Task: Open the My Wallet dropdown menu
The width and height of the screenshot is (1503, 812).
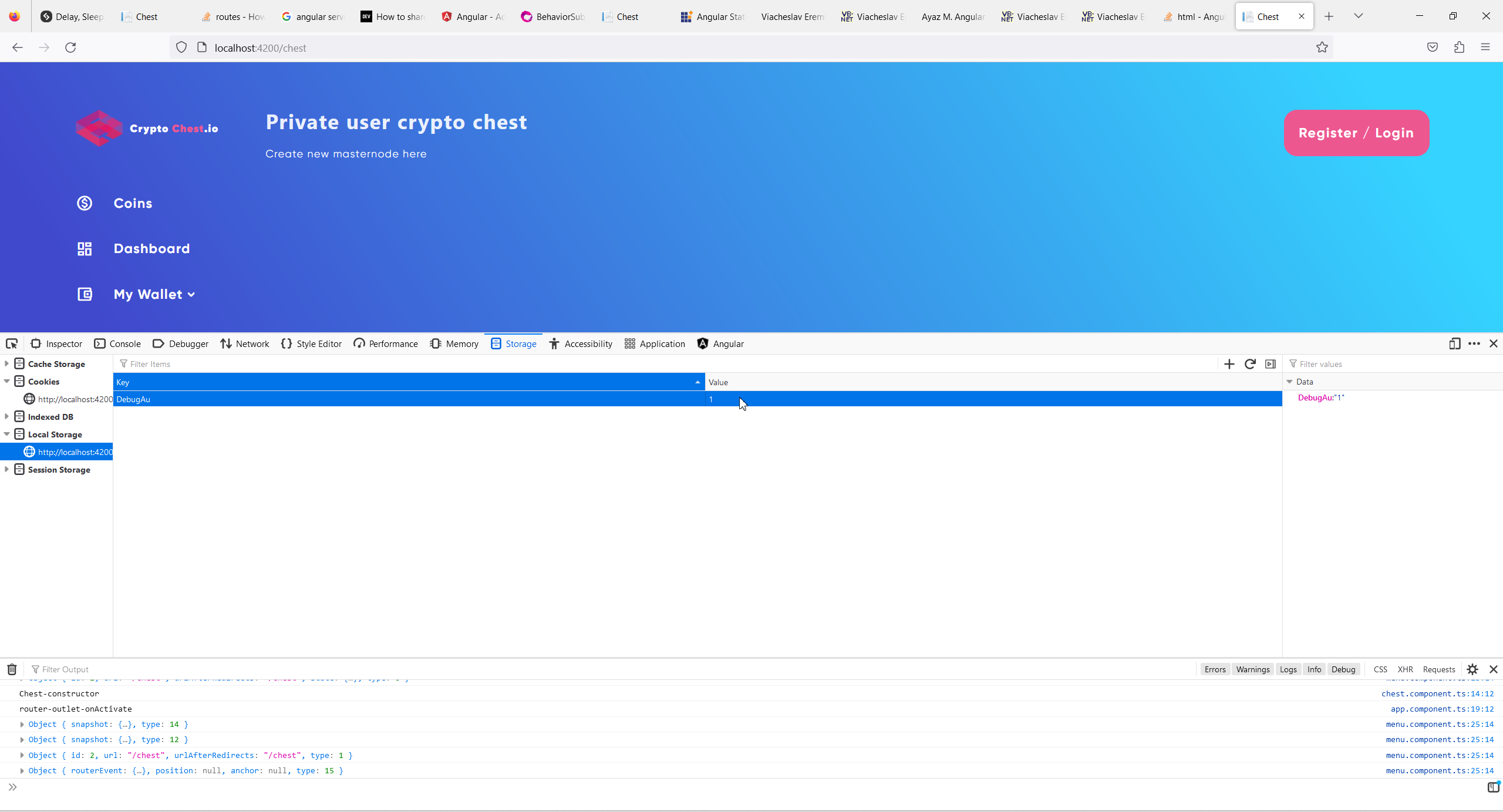Action: [154, 294]
